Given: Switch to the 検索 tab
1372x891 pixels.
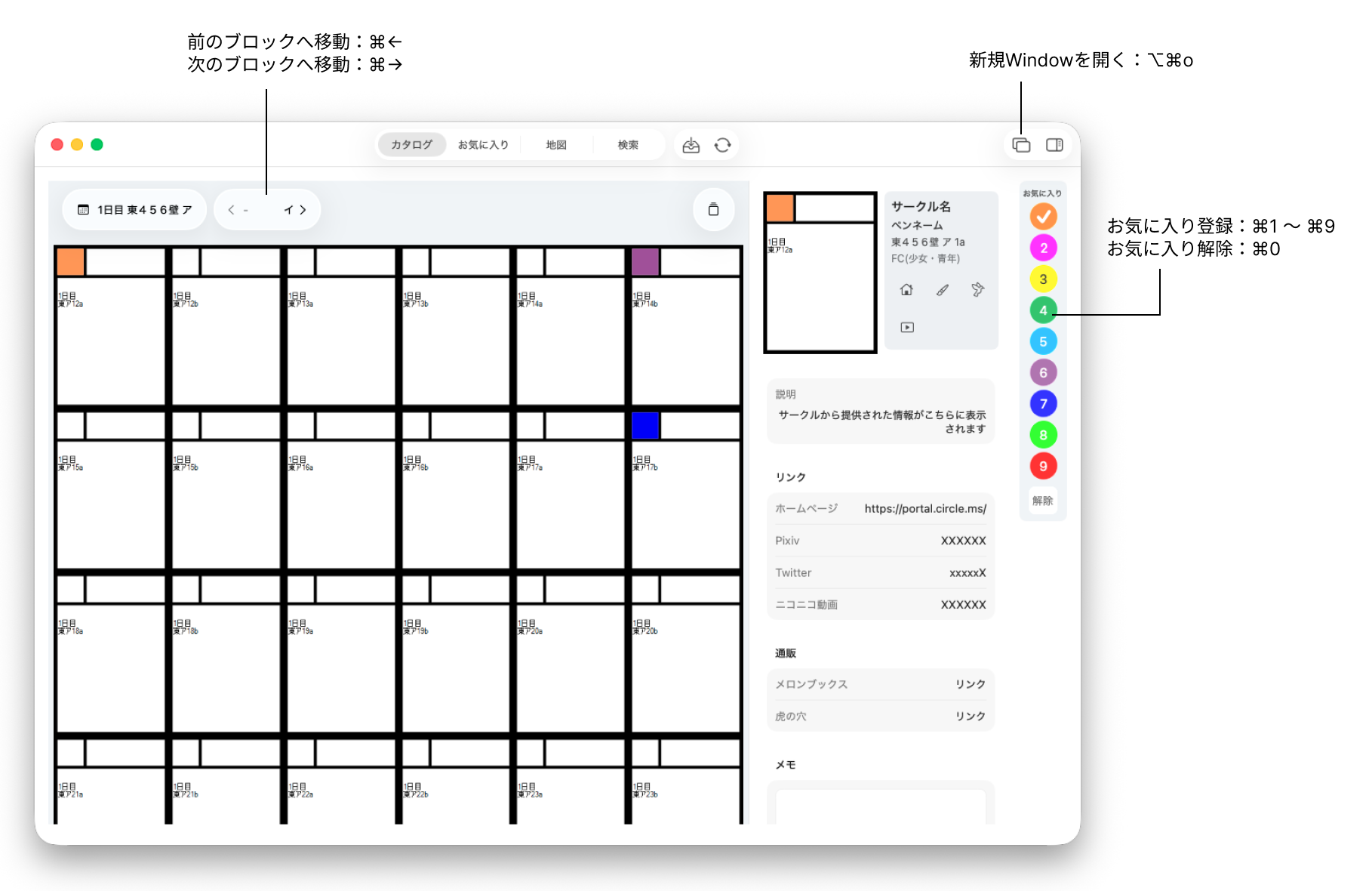Looking at the screenshot, I should click(x=628, y=145).
